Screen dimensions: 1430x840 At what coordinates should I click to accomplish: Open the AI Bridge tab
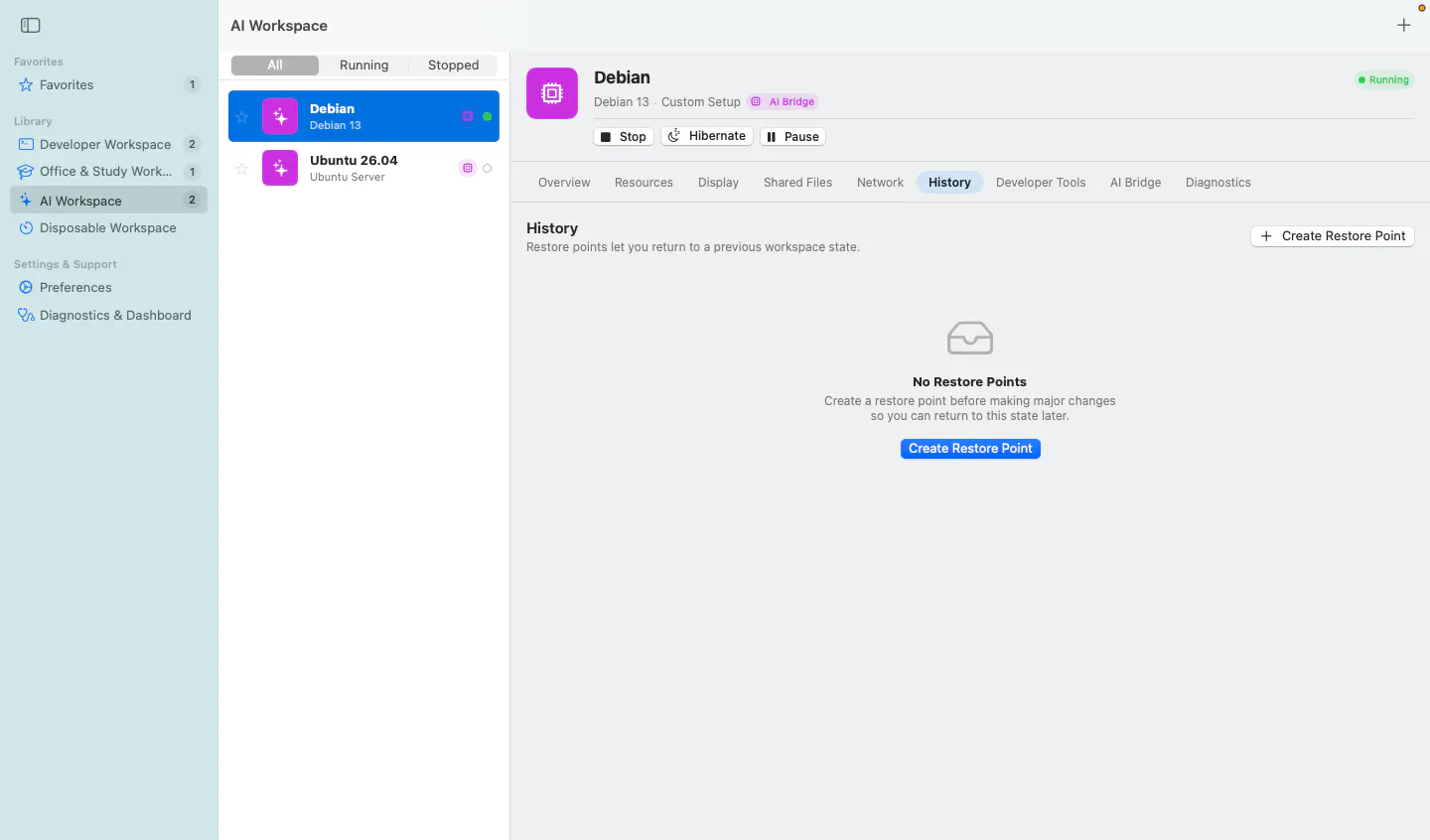pos(1136,183)
